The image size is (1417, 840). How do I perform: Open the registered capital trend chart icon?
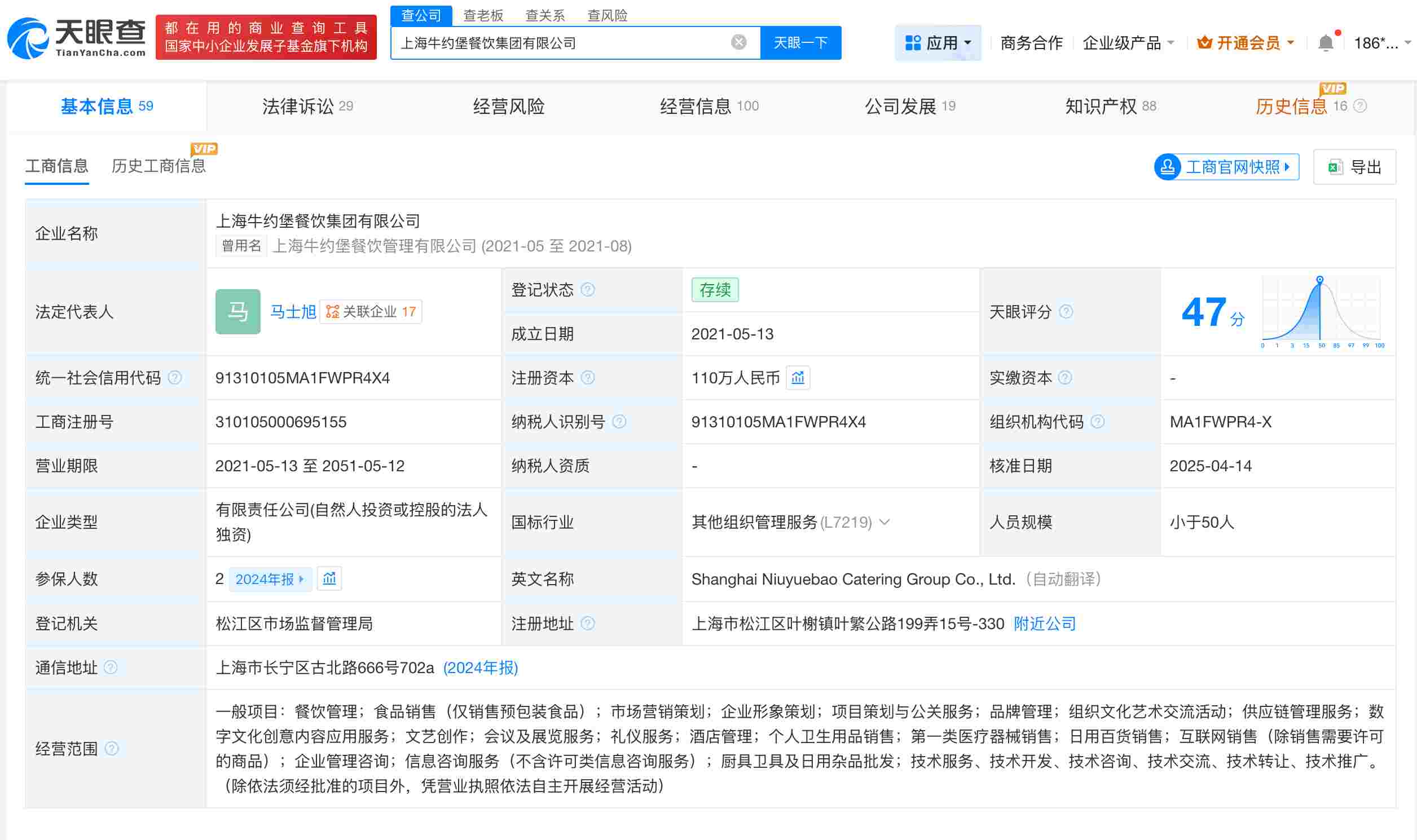pyautogui.click(x=798, y=378)
